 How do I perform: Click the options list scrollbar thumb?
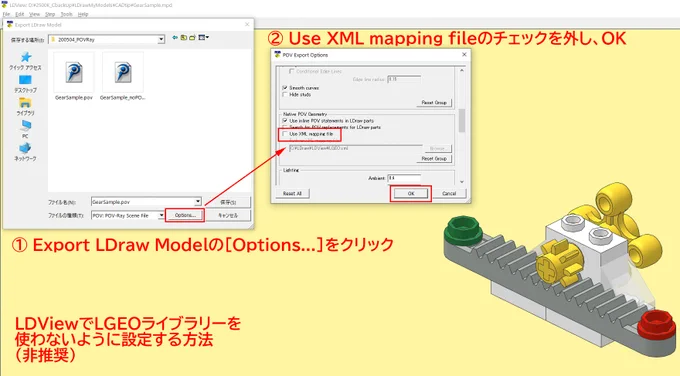[461, 121]
